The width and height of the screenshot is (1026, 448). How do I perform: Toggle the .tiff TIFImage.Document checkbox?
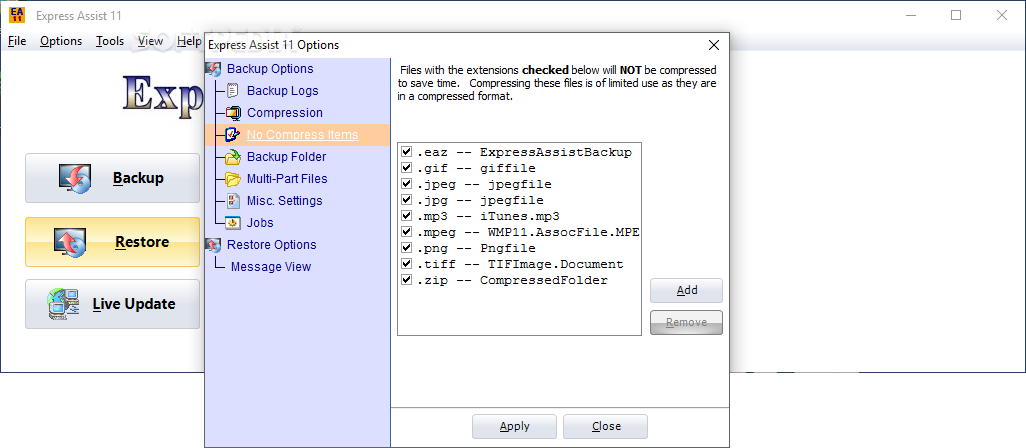tap(406, 264)
